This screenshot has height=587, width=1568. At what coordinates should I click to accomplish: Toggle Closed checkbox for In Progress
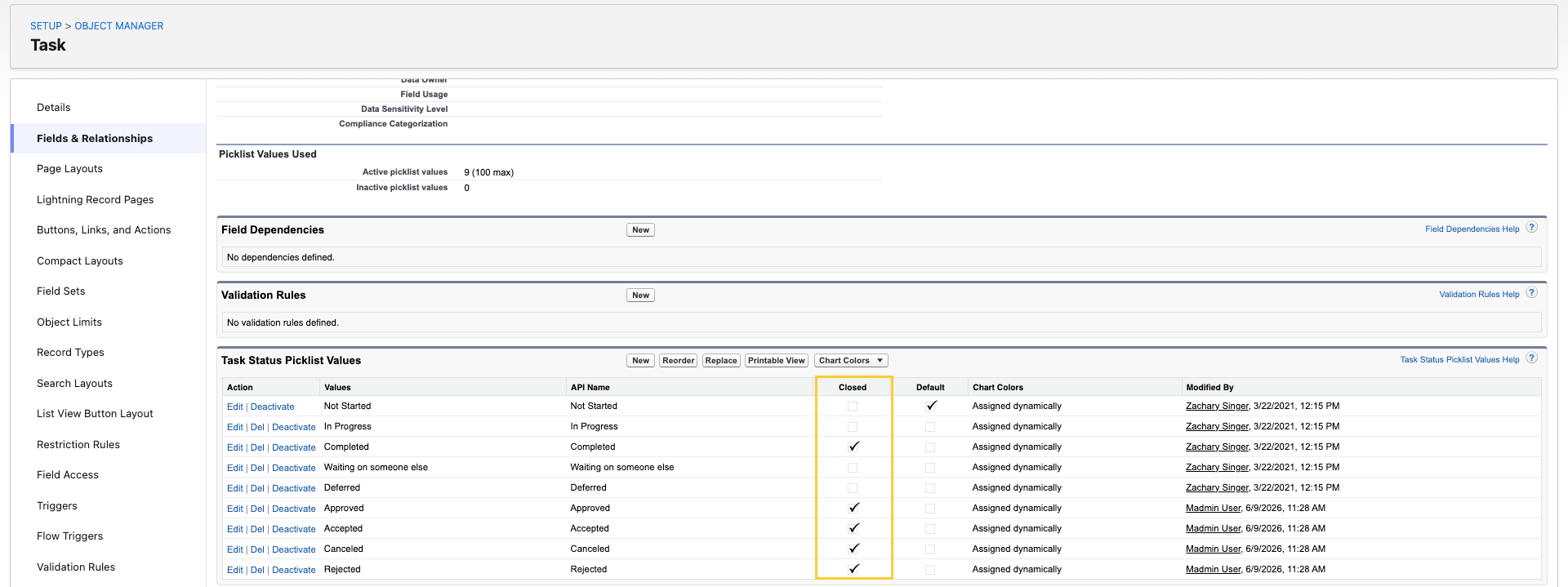click(853, 427)
